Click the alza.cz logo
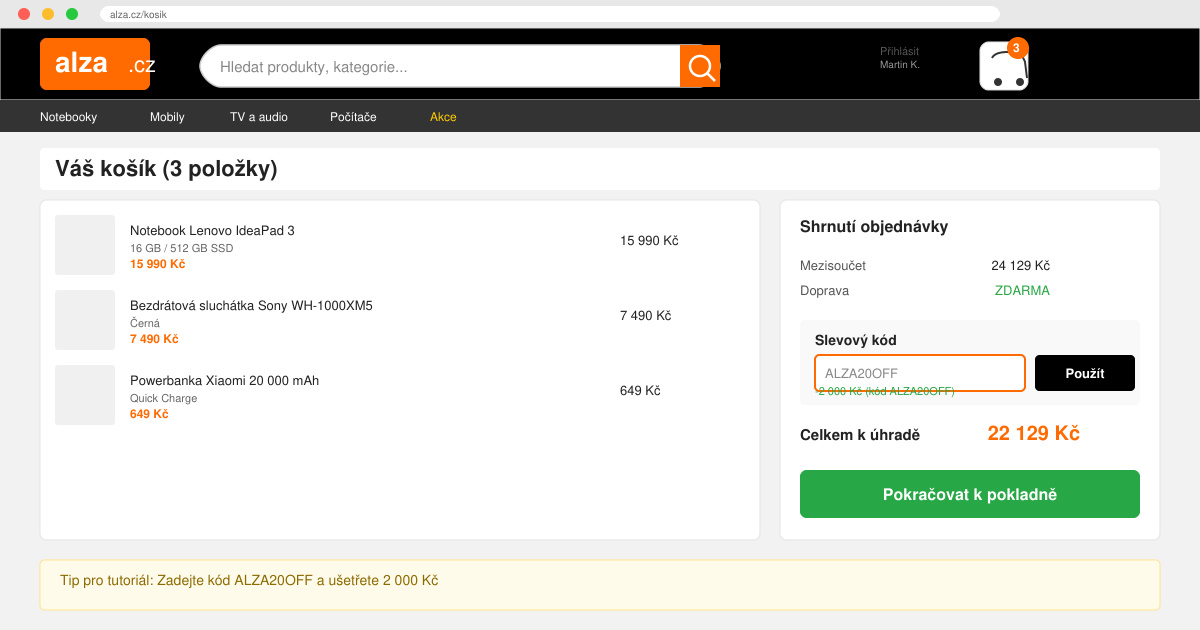This screenshot has width=1200, height=630. [95, 64]
